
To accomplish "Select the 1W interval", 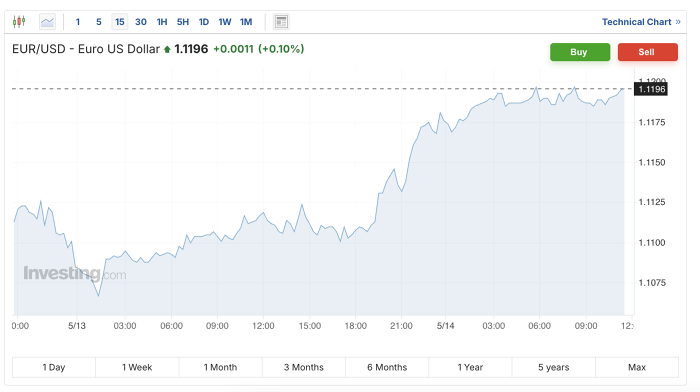I will 225,22.
